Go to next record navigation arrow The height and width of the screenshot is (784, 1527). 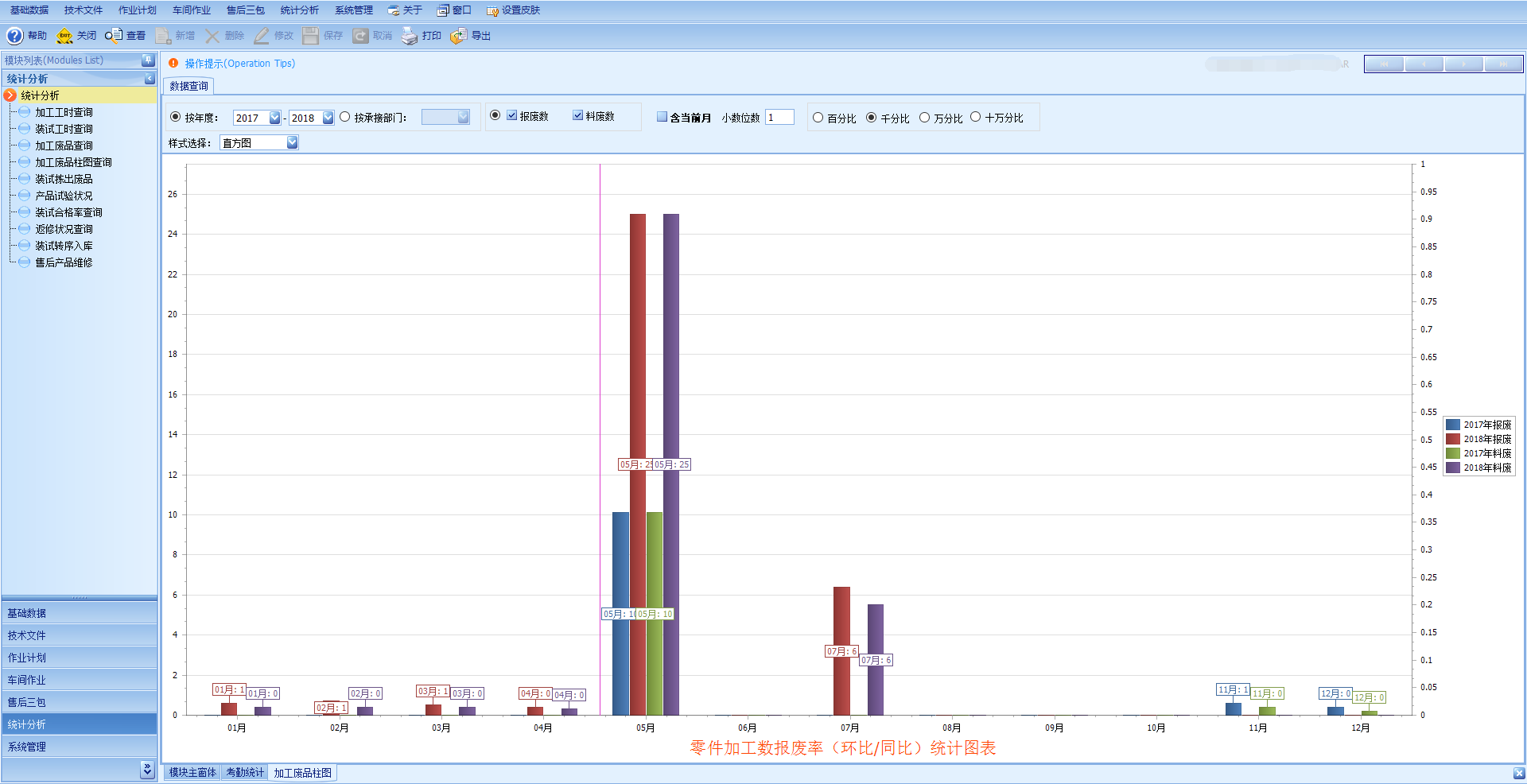click(x=1464, y=64)
